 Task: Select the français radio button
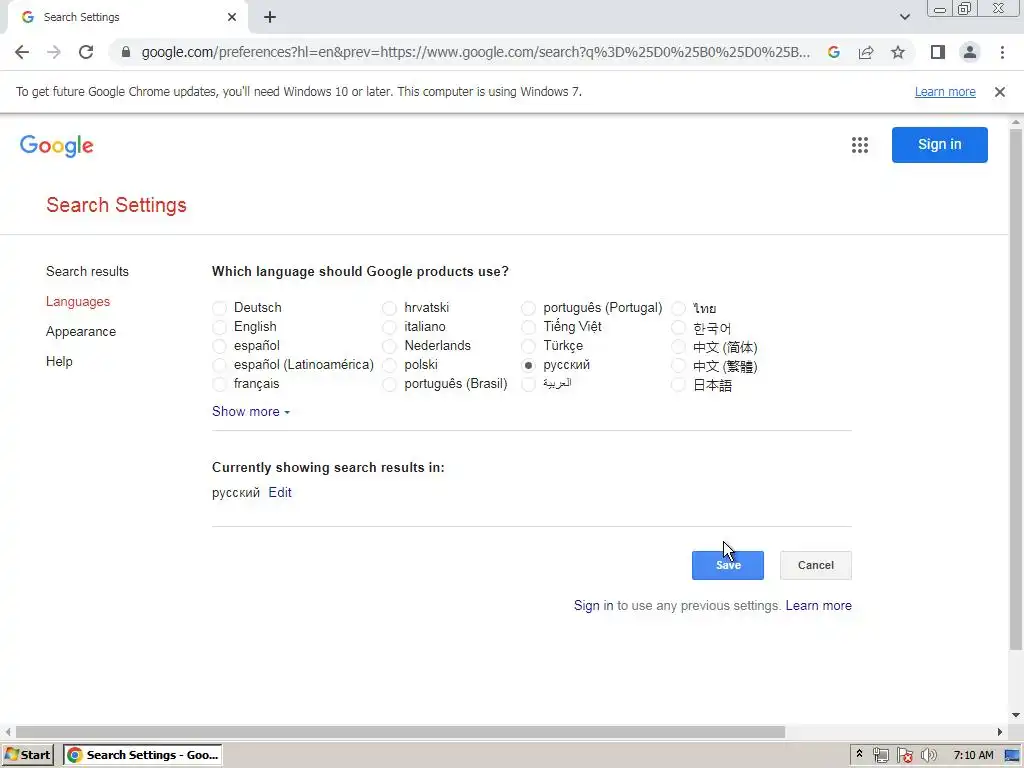click(219, 384)
